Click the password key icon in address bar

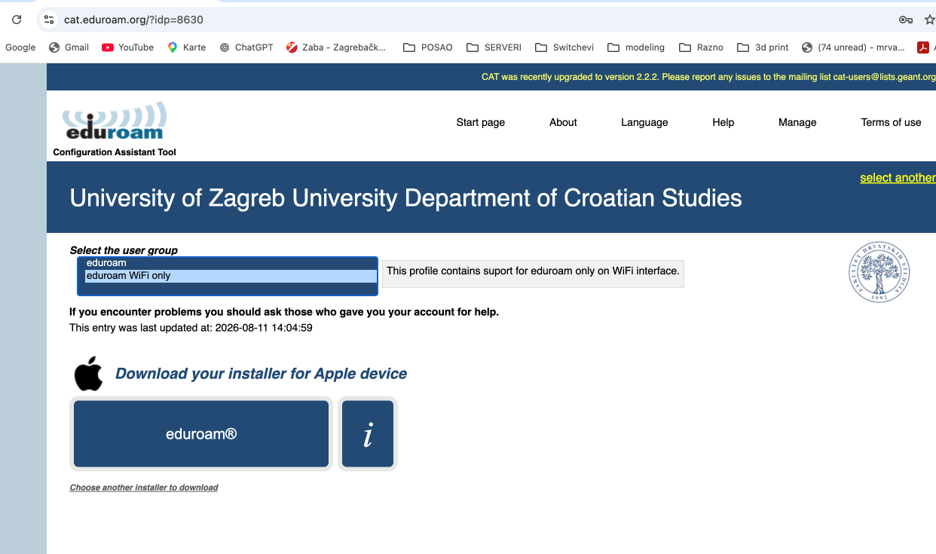(x=906, y=20)
